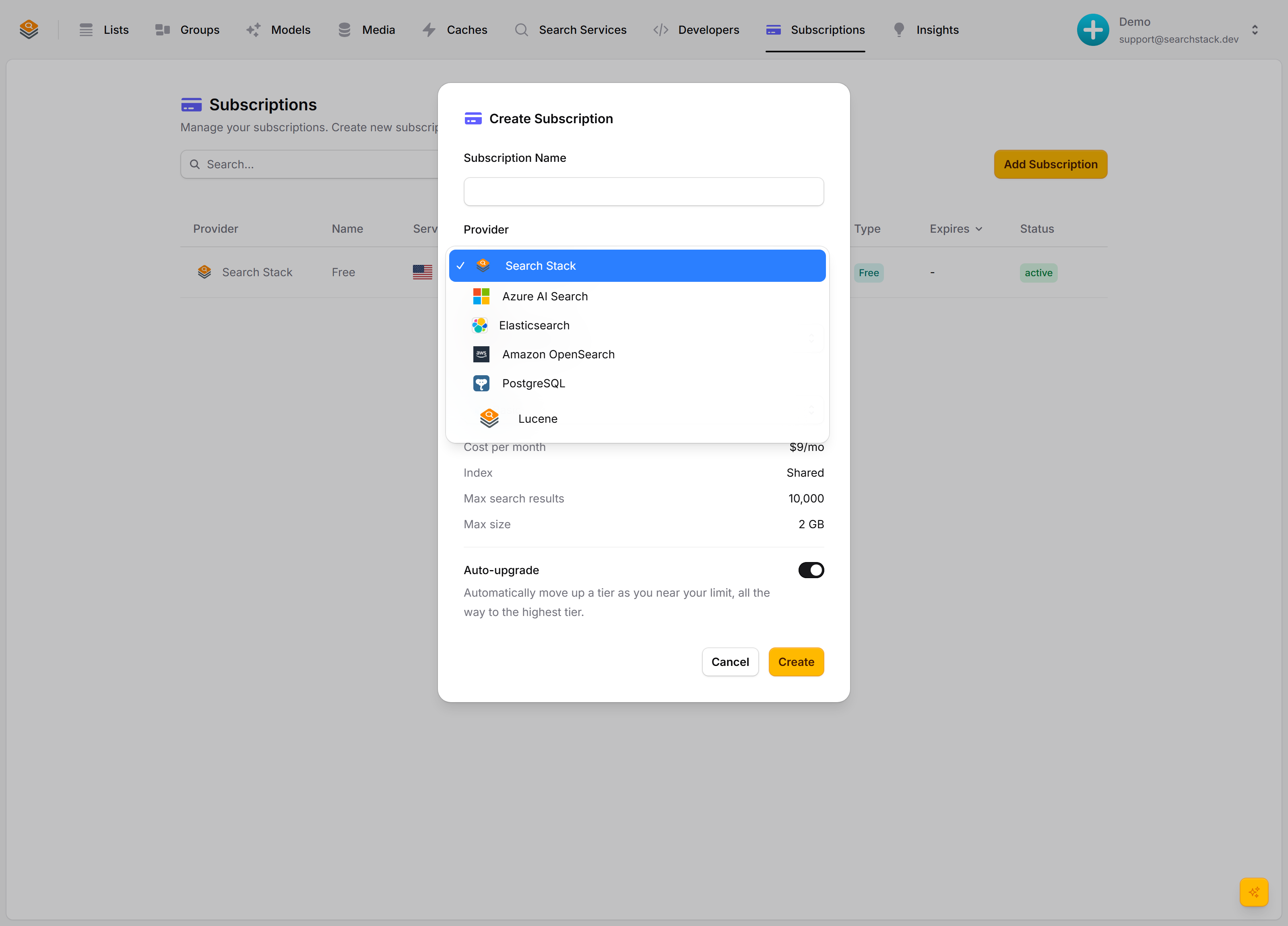Click the Subscriptions card icon in nav
Screen dimensions: 1288x926
click(x=774, y=29)
